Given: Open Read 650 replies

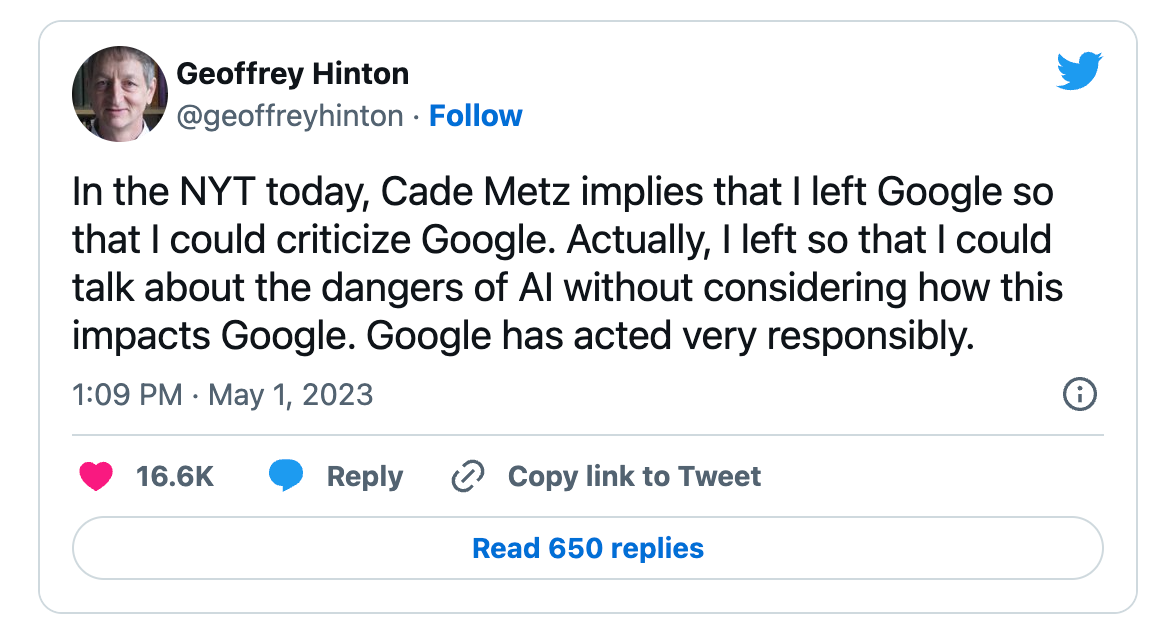Looking at the screenshot, I should (x=588, y=548).
